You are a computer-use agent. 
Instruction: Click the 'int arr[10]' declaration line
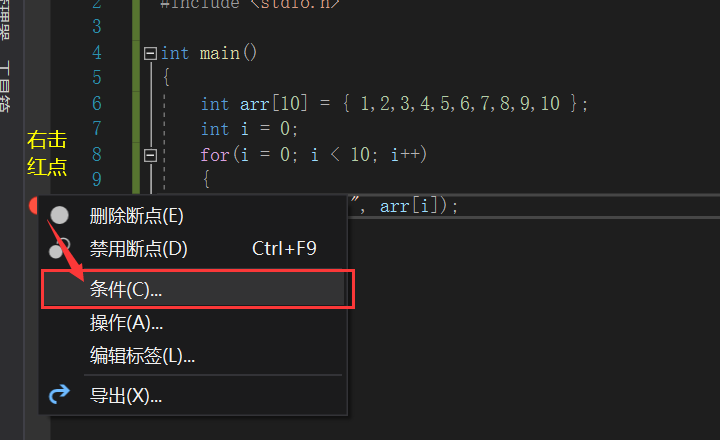tap(394, 104)
